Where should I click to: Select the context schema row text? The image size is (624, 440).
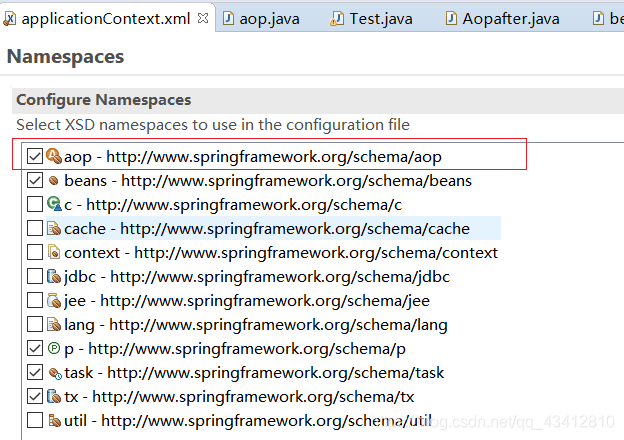click(281, 253)
